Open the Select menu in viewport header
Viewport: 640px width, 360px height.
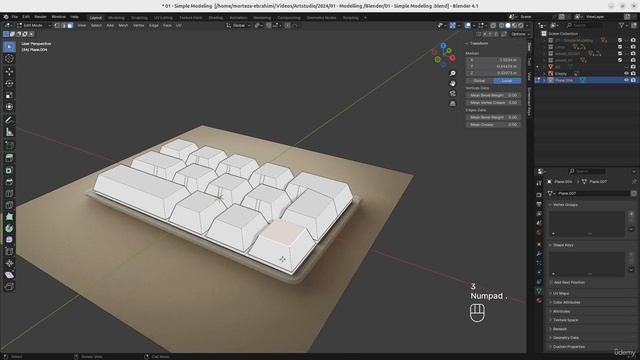[x=96, y=25]
